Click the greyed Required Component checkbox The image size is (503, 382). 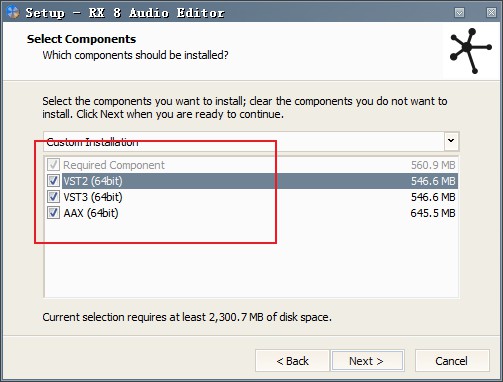click(53, 165)
